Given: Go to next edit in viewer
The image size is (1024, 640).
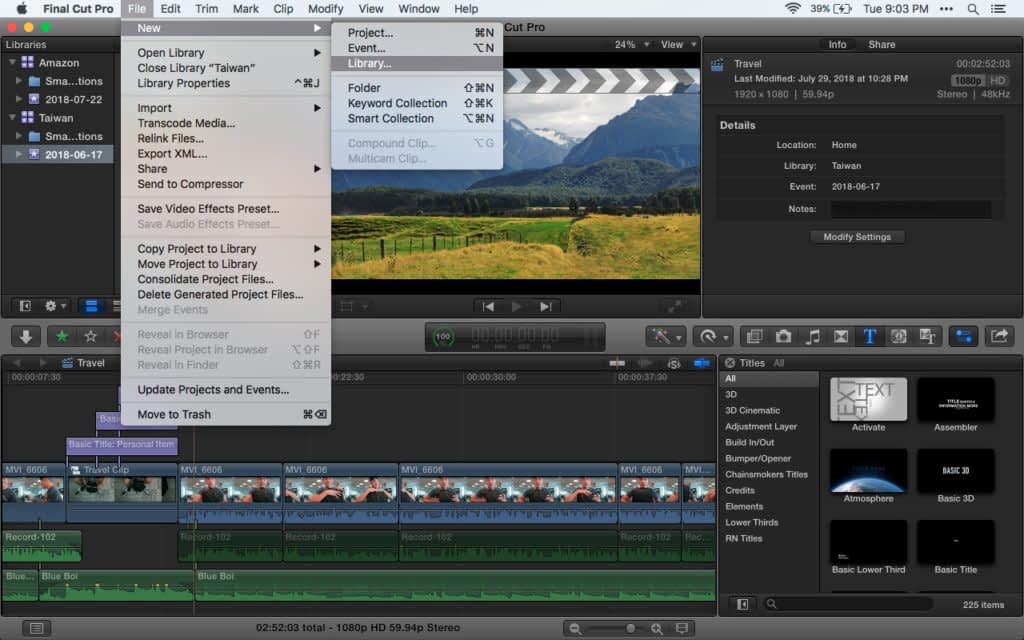Looking at the screenshot, I should tap(545, 307).
